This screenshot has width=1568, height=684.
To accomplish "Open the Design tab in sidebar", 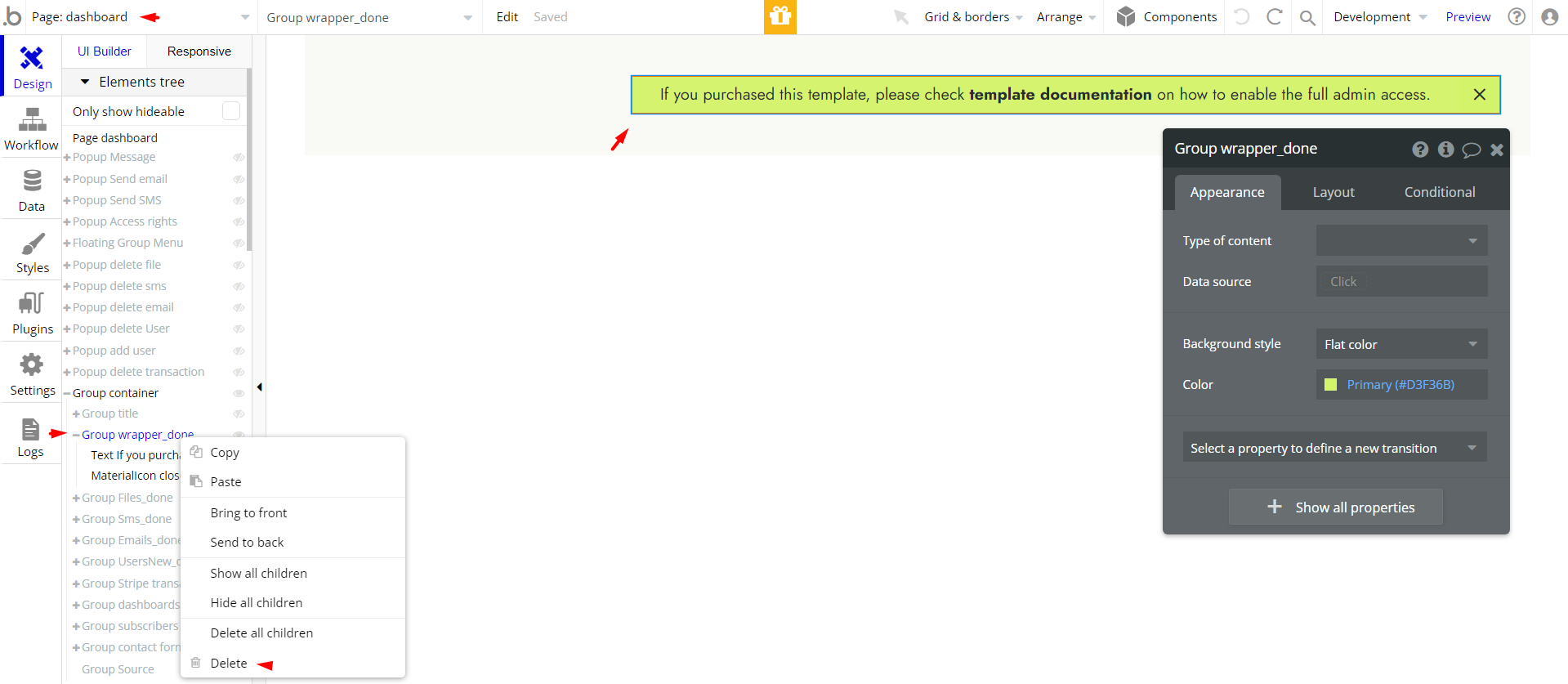I will coord(32,66).
